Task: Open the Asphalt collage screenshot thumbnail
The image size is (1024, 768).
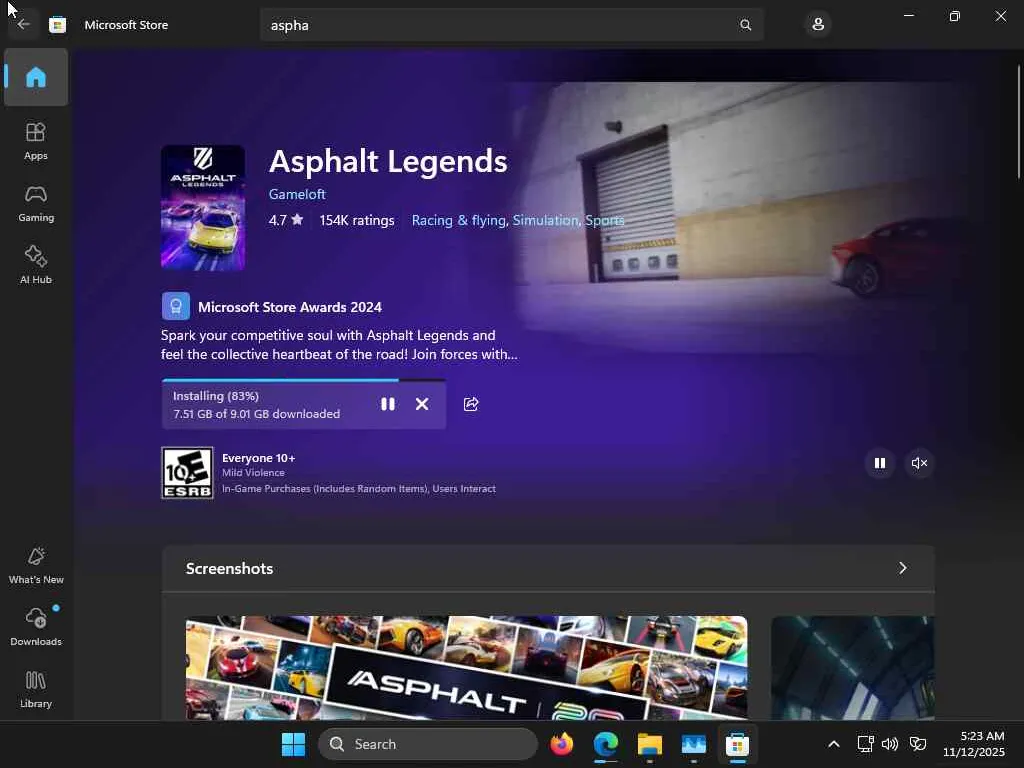Action: (x=466, y=667)
